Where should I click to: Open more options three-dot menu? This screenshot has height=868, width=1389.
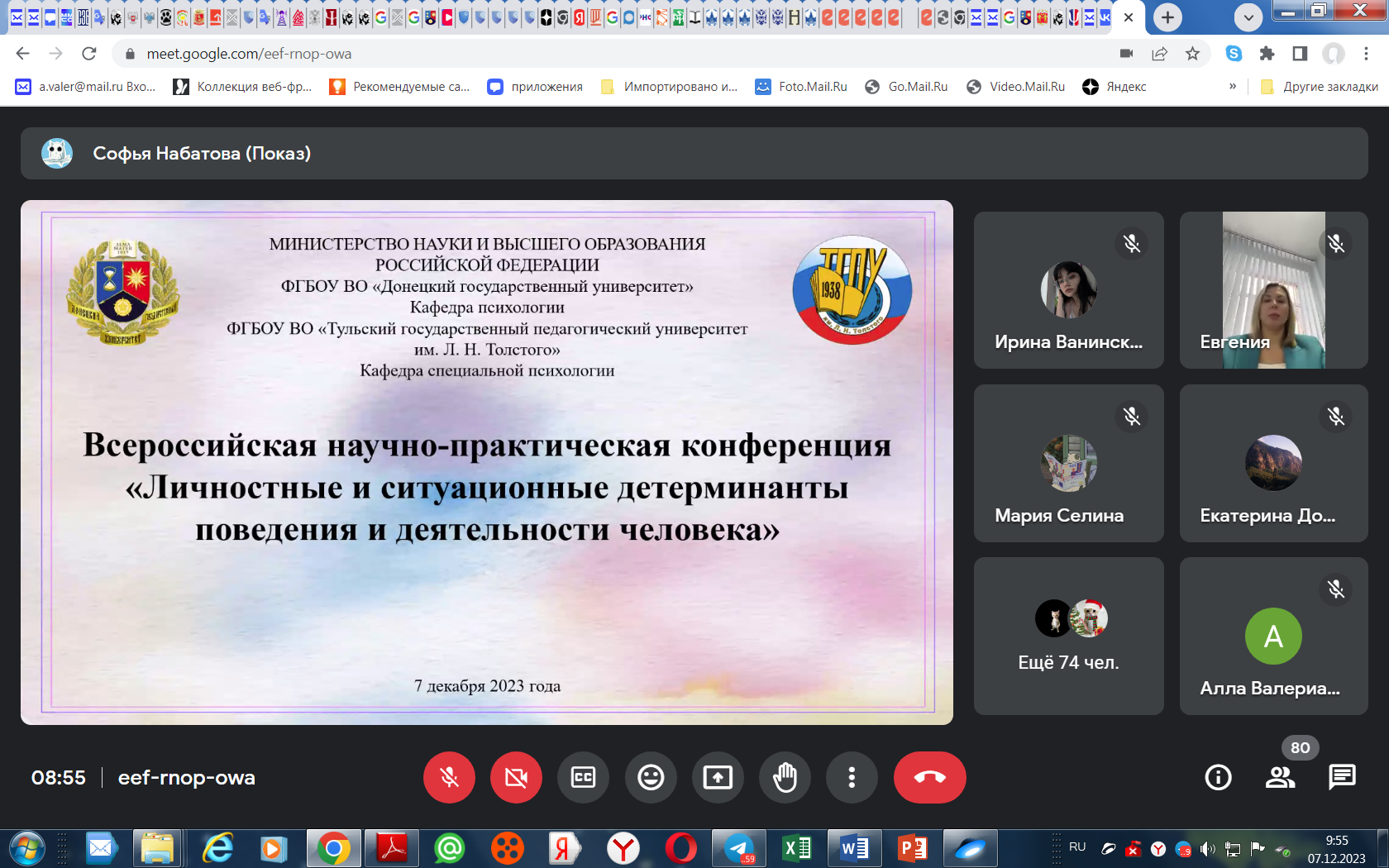[x=852, y=777]
